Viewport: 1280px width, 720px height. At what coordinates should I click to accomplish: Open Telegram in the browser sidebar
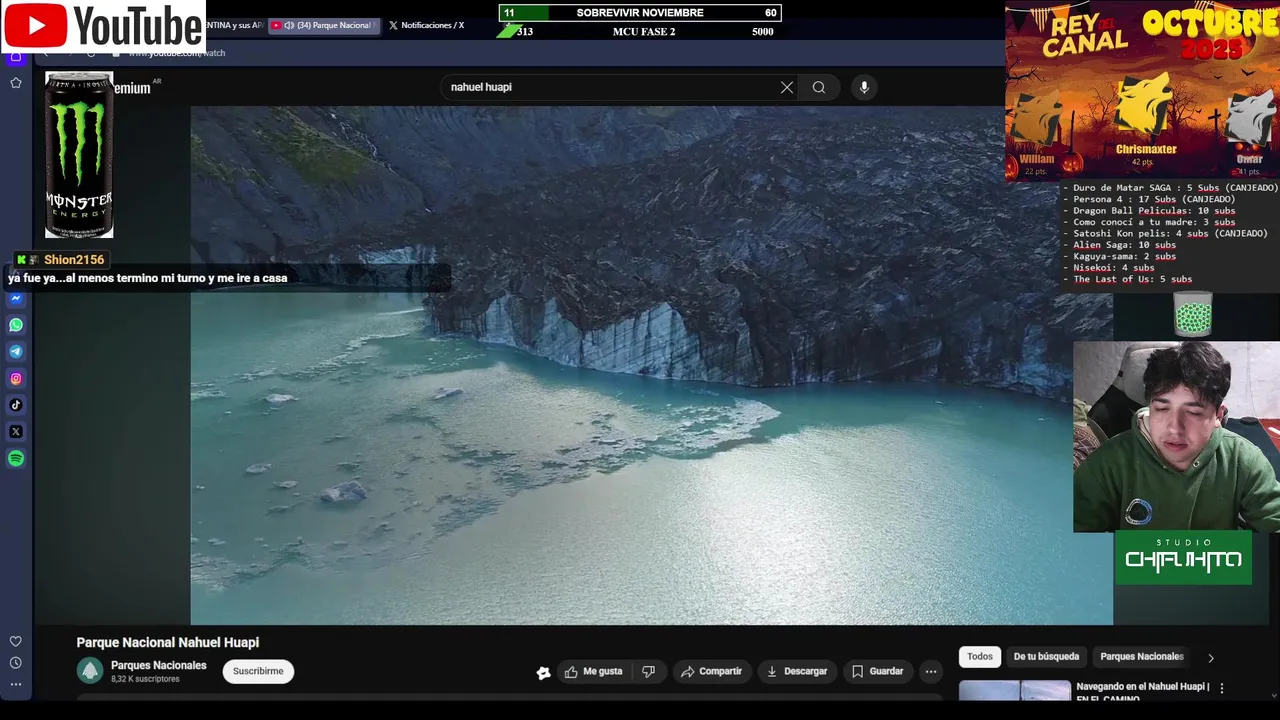pyautogui.click(x=16, y=352)
